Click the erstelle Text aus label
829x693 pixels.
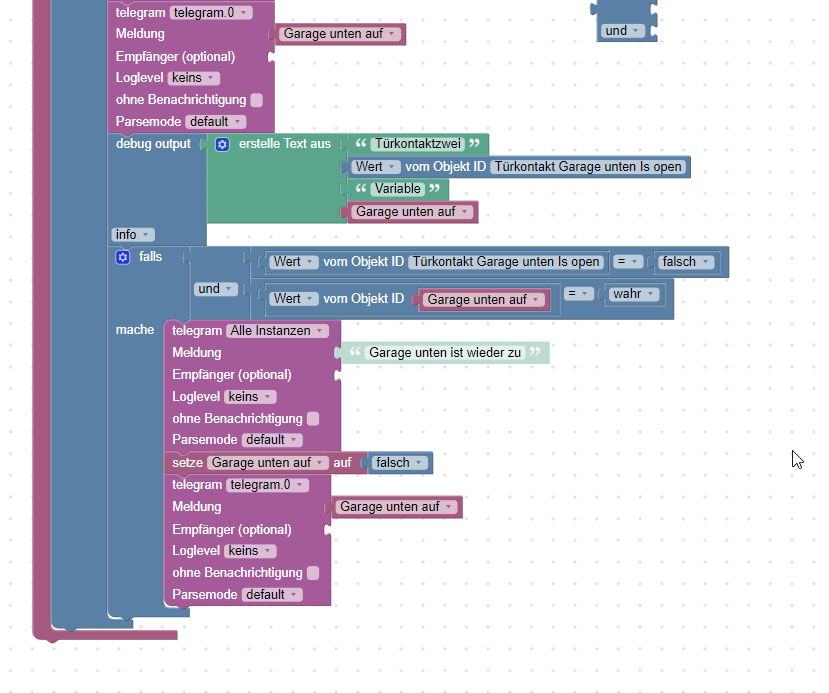point(284,144)
